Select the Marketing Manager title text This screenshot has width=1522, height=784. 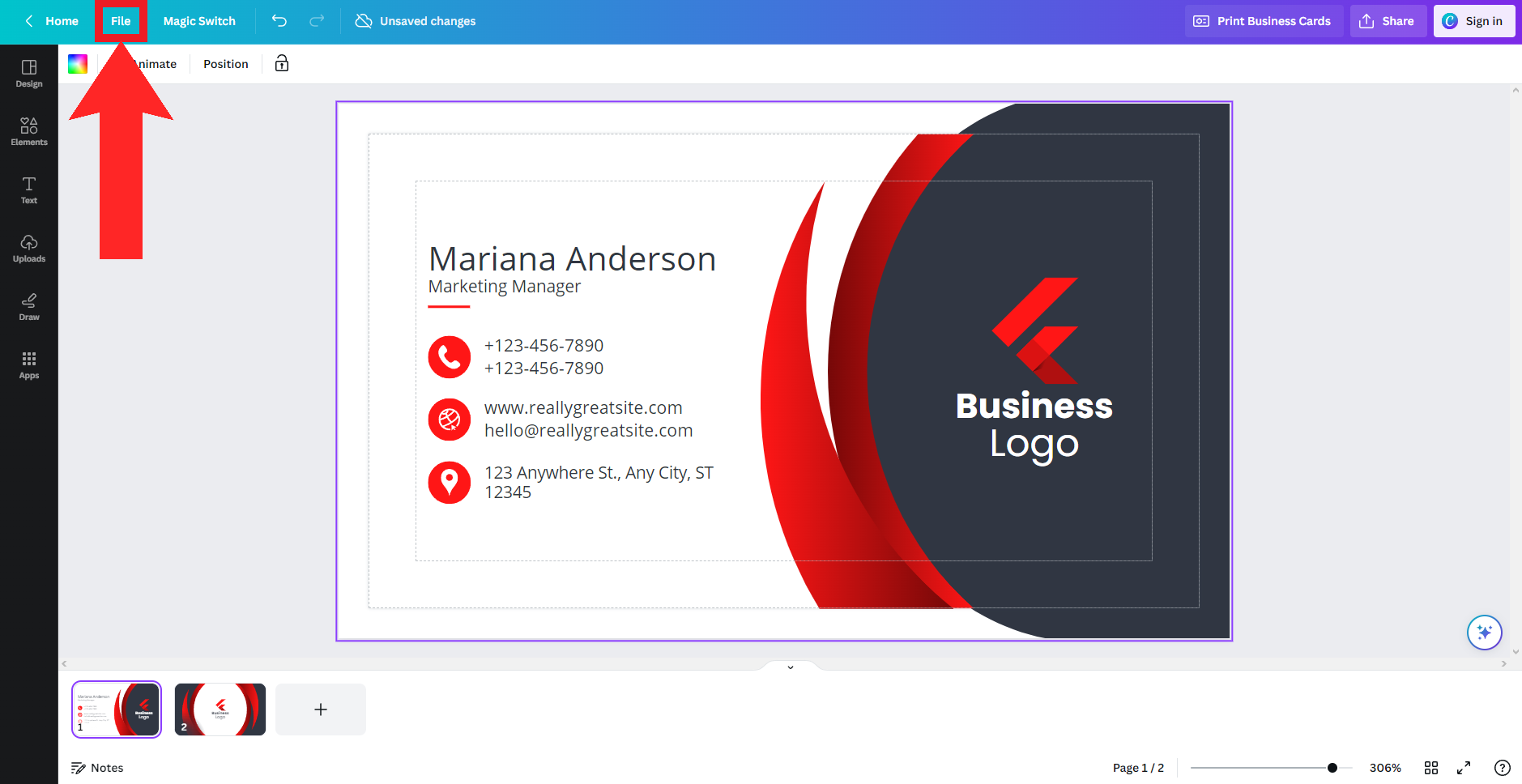coord(505,287)
